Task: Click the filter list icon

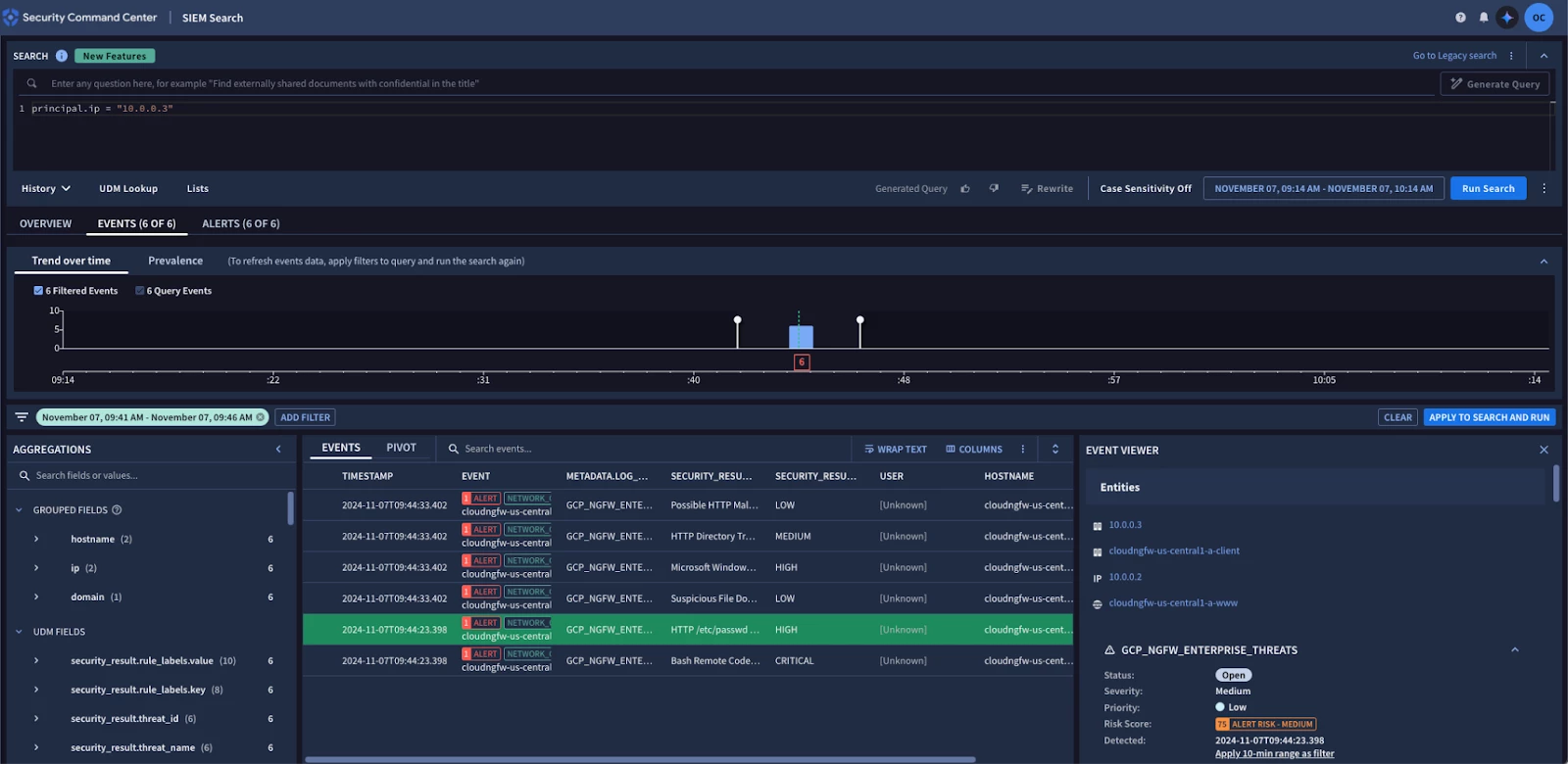Action: (22, 417)
